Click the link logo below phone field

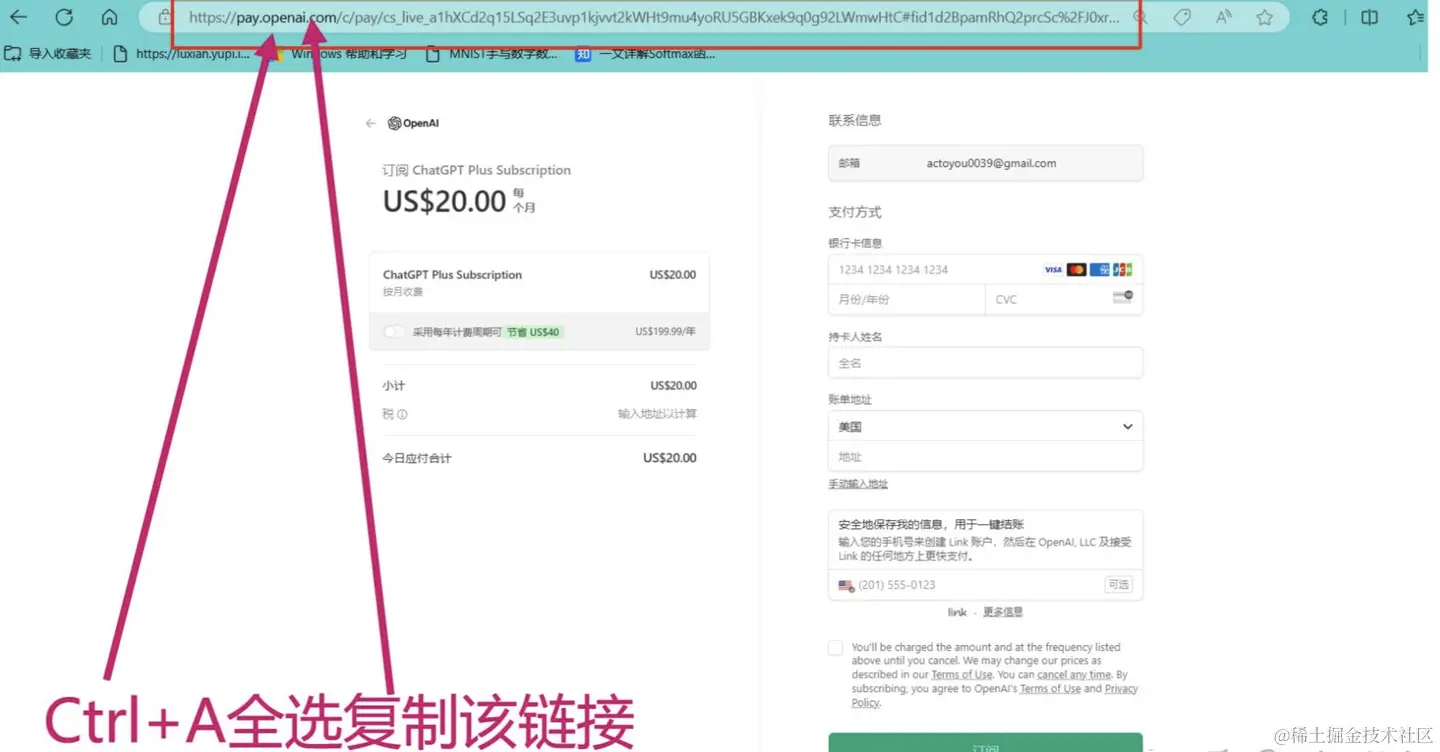pyautogui.click(x=957, y=612)
